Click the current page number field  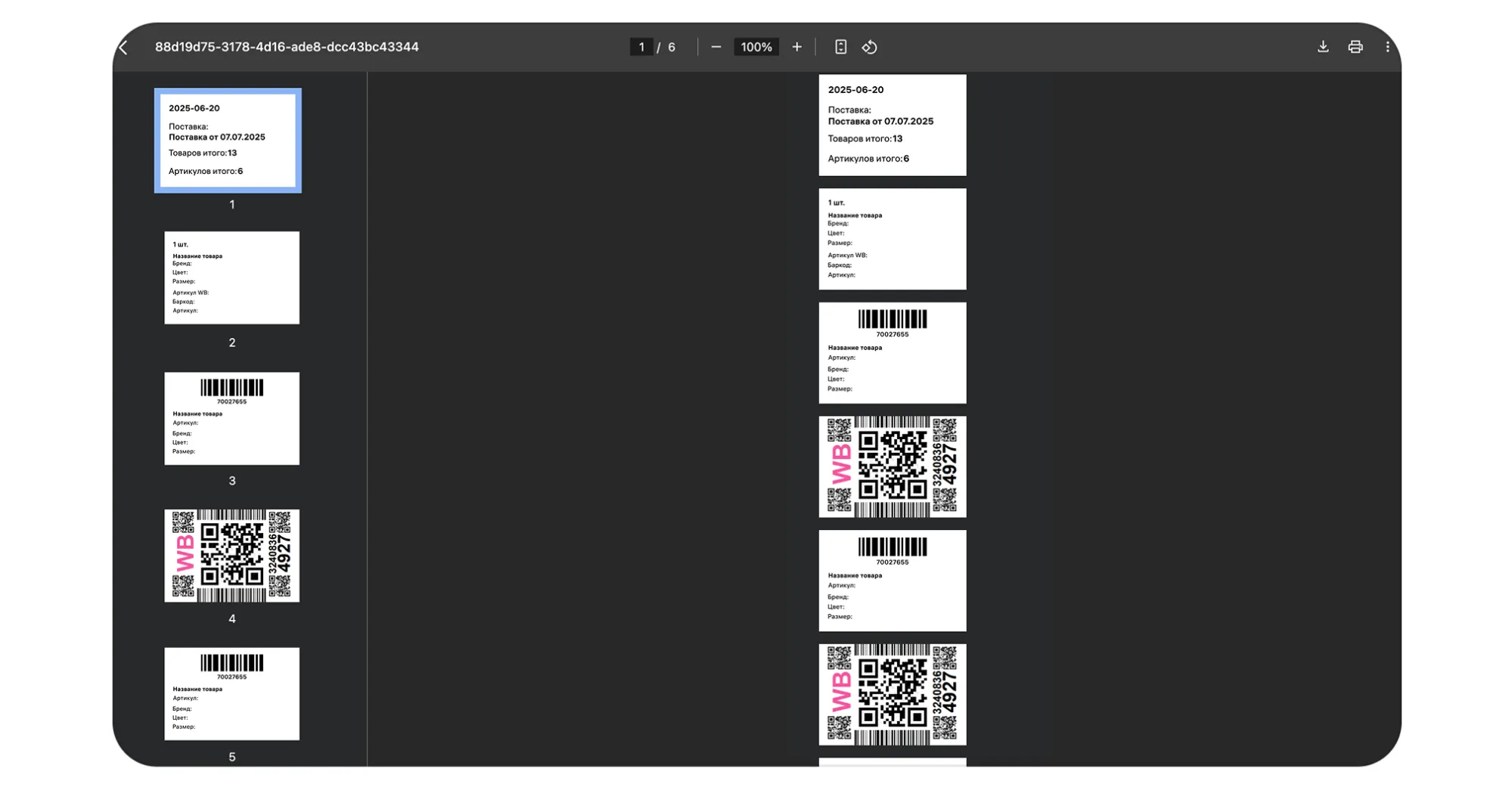coord(641,47)
